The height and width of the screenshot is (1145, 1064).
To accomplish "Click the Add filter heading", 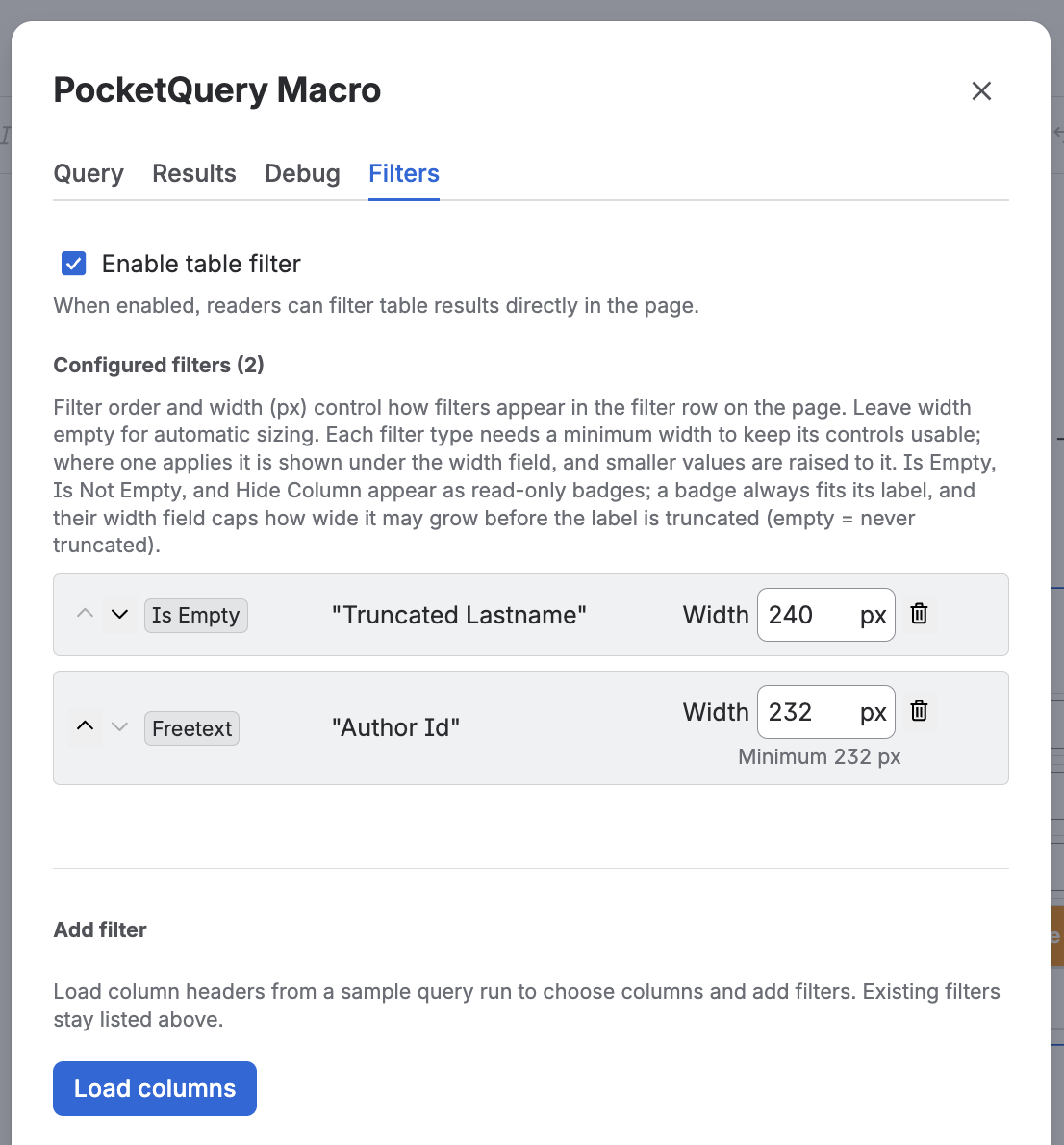I will [100, 929].
